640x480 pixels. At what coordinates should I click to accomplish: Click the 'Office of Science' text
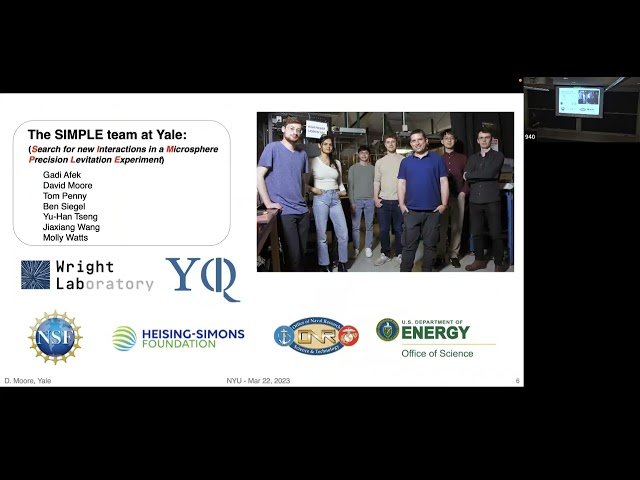point(437,353)
